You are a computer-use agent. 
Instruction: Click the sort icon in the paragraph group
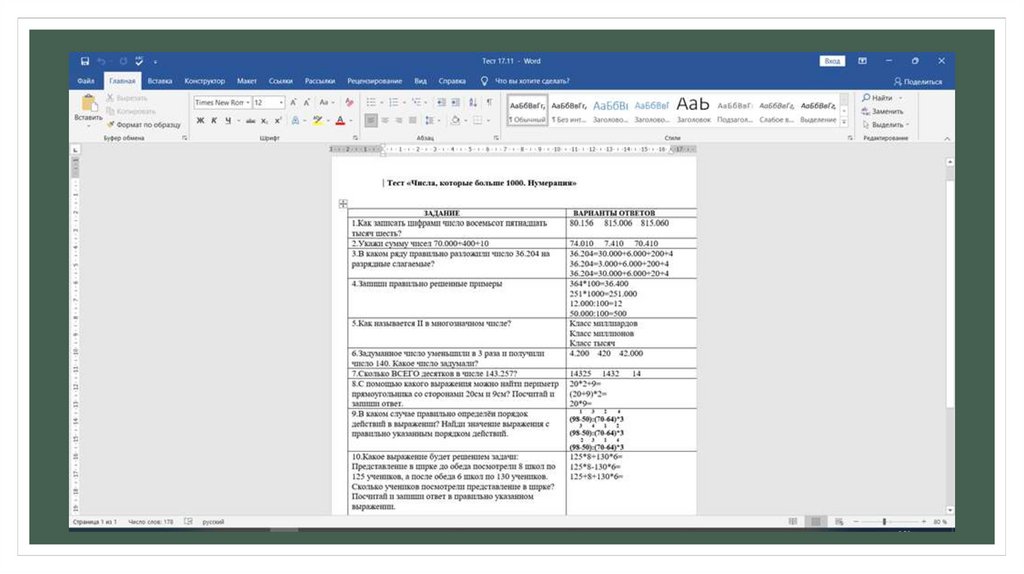(x=472, y=102)
